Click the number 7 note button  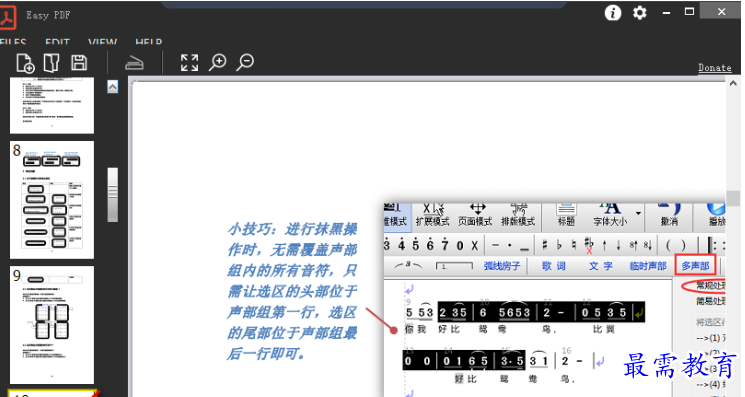point(445,245)
